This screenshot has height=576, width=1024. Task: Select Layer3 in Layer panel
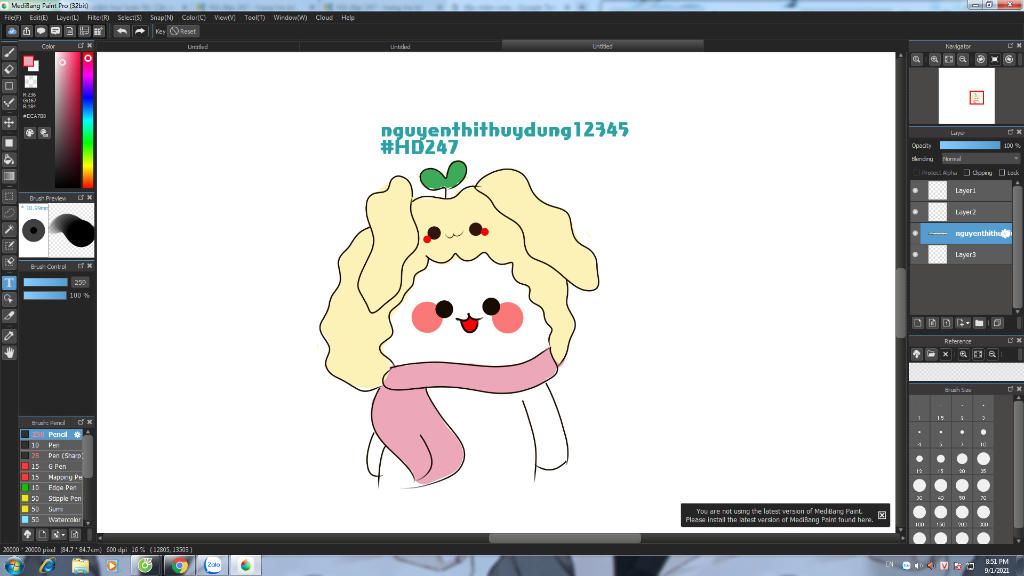[x=967, y=255]
